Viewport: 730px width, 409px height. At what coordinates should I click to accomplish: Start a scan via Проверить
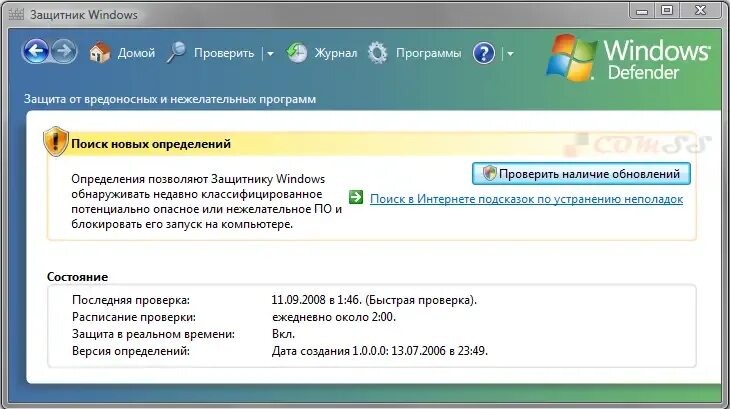click(x=224, y=54)
